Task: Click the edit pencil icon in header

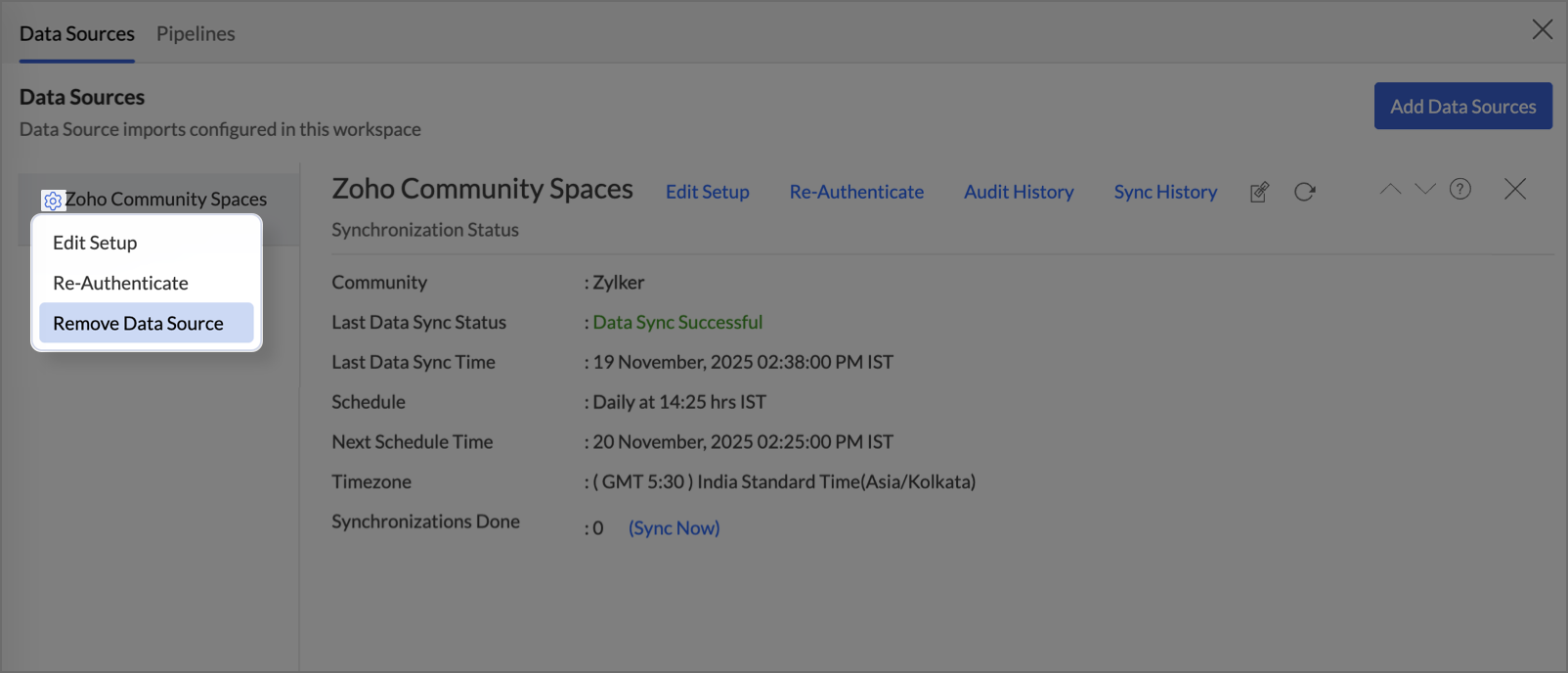Action: click(1259, 192)
